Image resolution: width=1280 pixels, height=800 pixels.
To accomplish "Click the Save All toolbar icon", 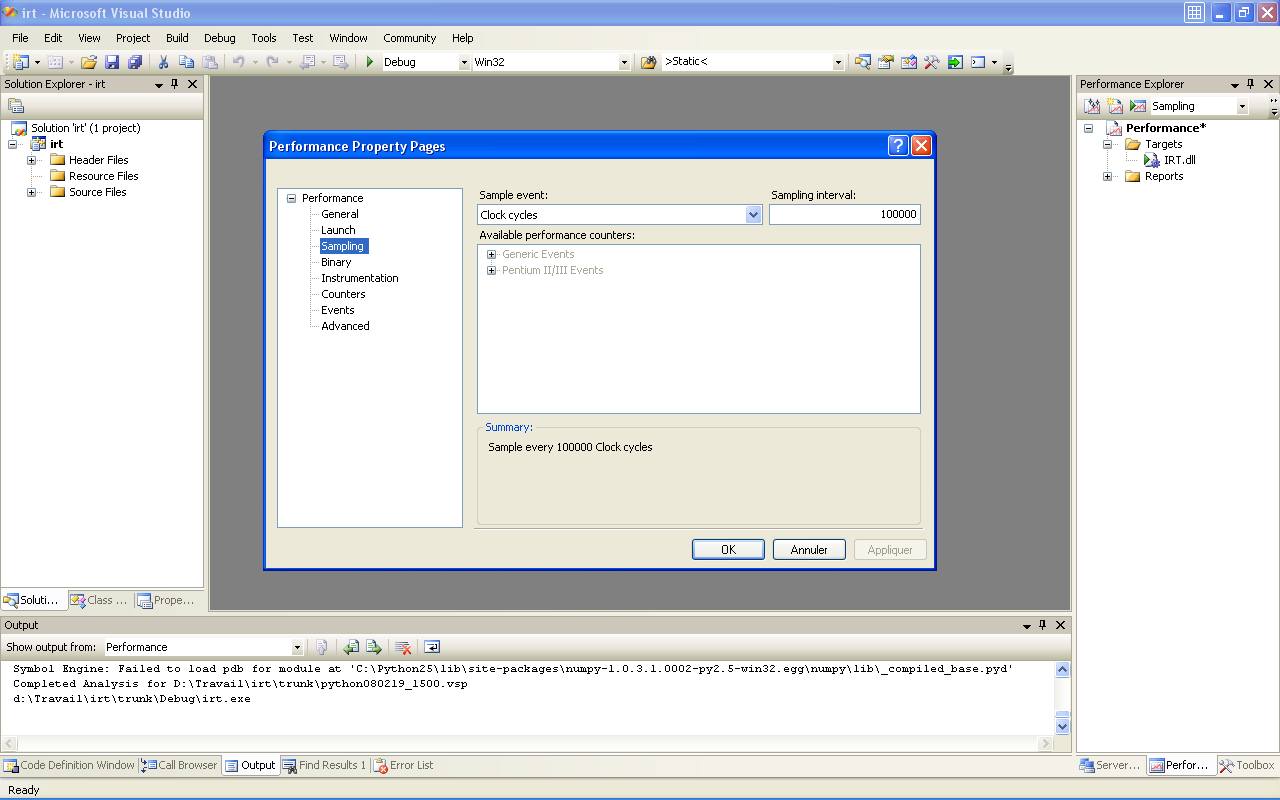I will 134,62.
